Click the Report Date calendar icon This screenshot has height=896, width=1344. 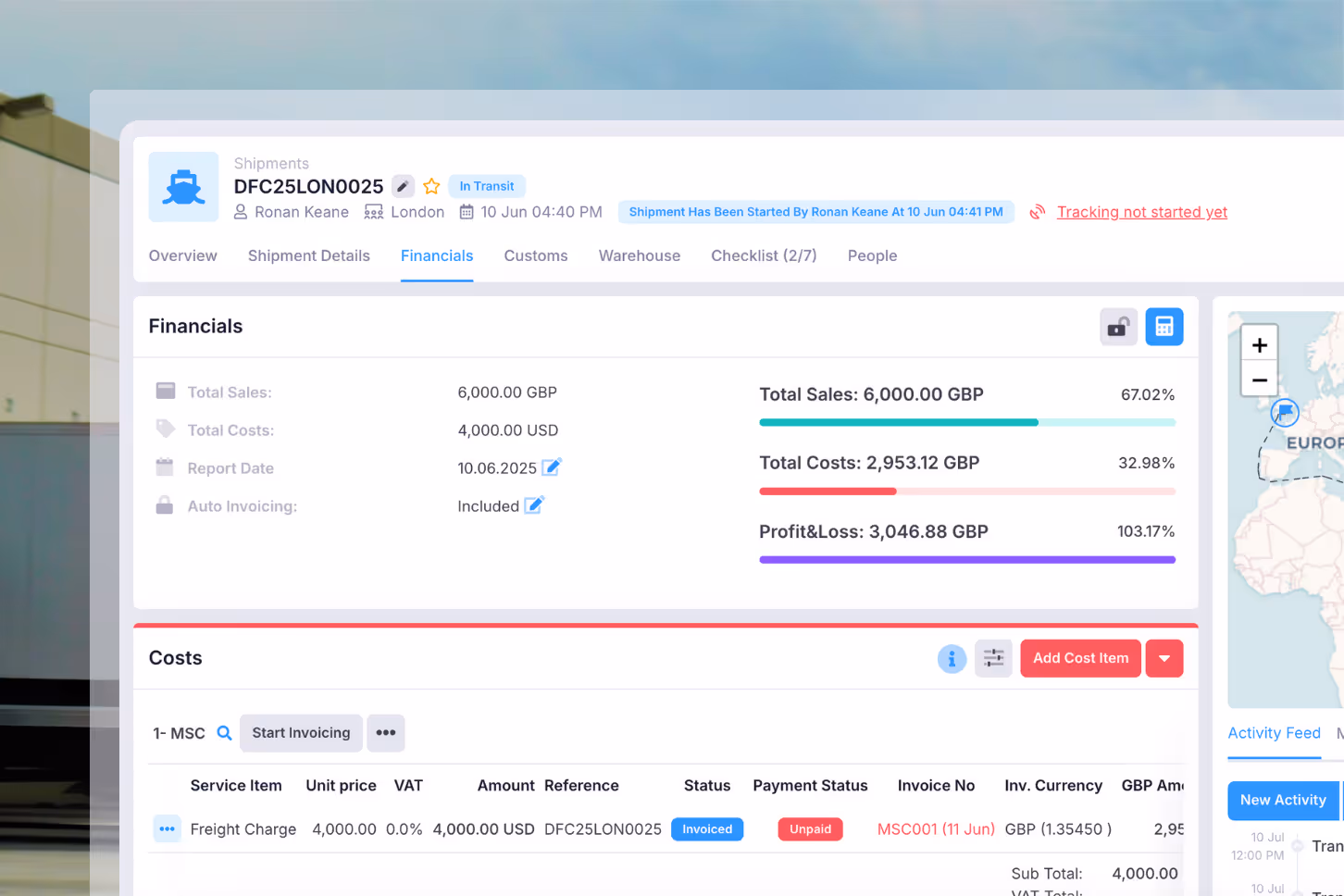[165, 467]
